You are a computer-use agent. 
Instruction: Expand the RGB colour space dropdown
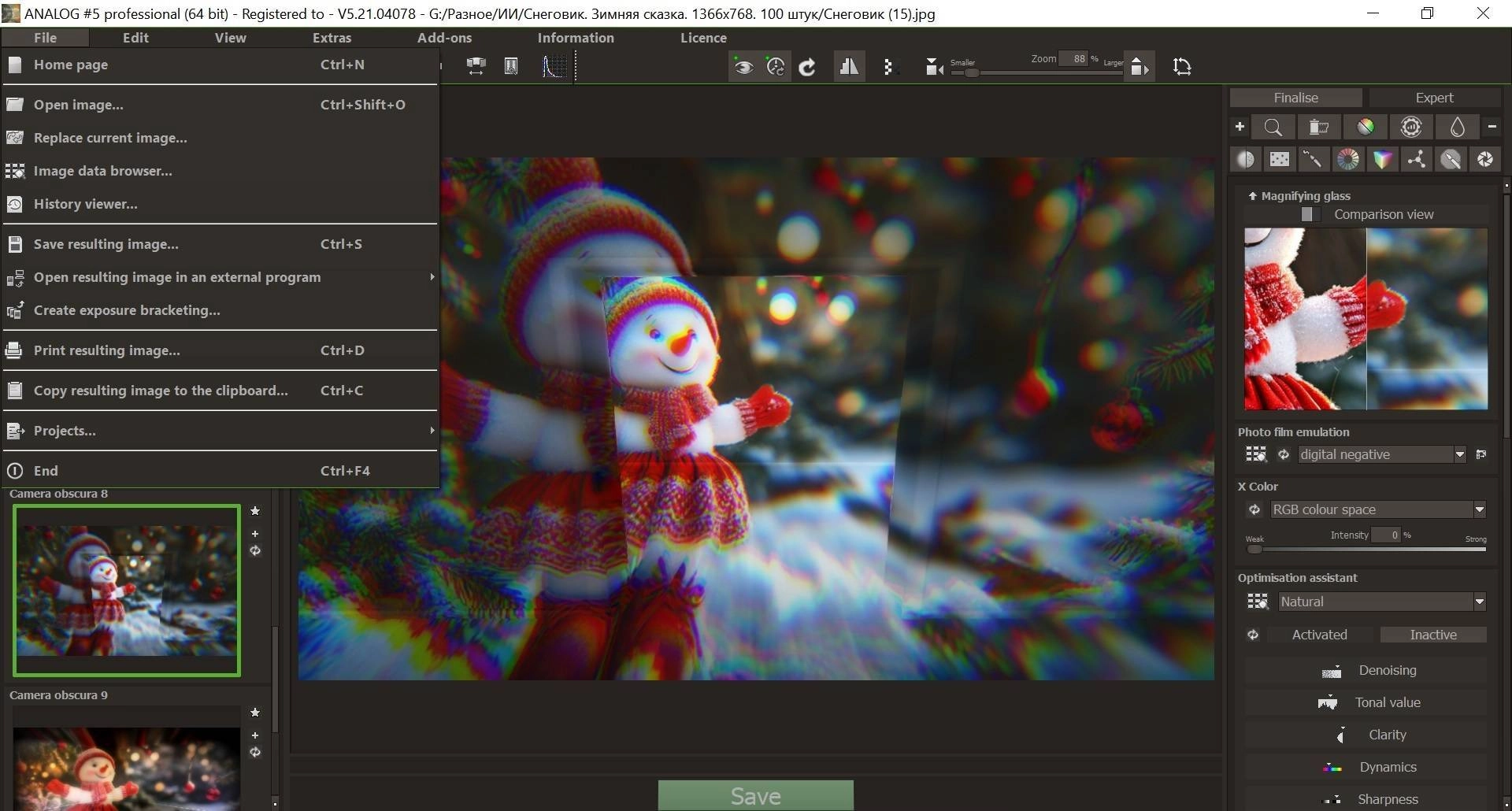click(1377, 509)
